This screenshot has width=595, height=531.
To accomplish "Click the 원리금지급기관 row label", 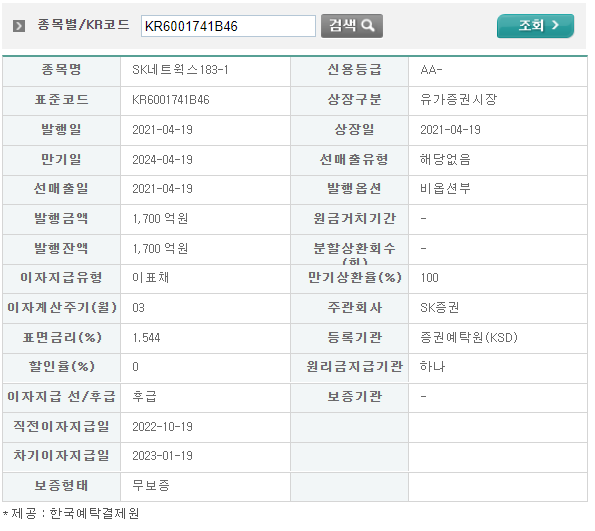I will [x=354, y=367].
